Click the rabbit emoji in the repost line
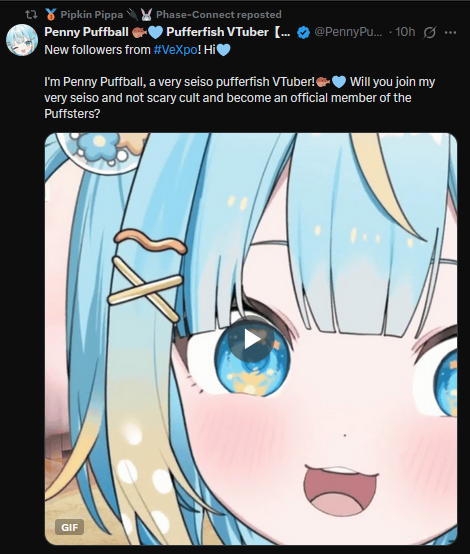Screen dimensions: 470x554 tap(146, 14)
